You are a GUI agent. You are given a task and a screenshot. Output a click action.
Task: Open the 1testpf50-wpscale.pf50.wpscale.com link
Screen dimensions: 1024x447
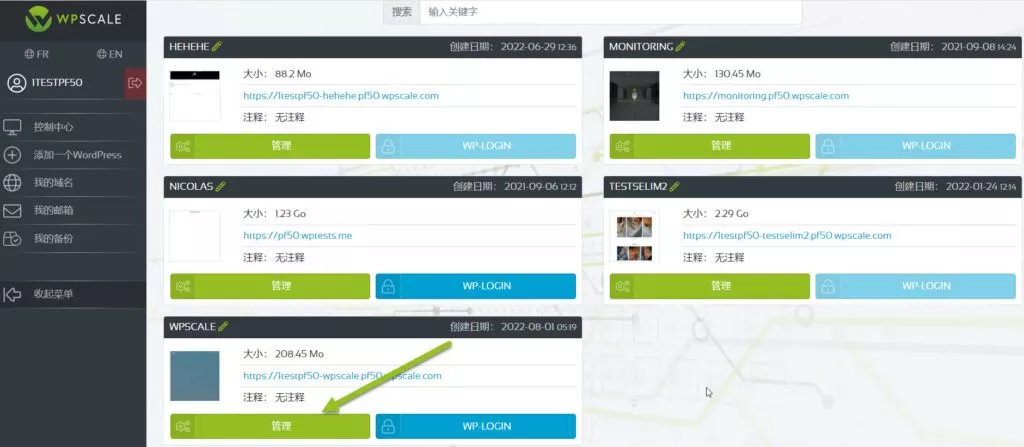coord(342,376)
